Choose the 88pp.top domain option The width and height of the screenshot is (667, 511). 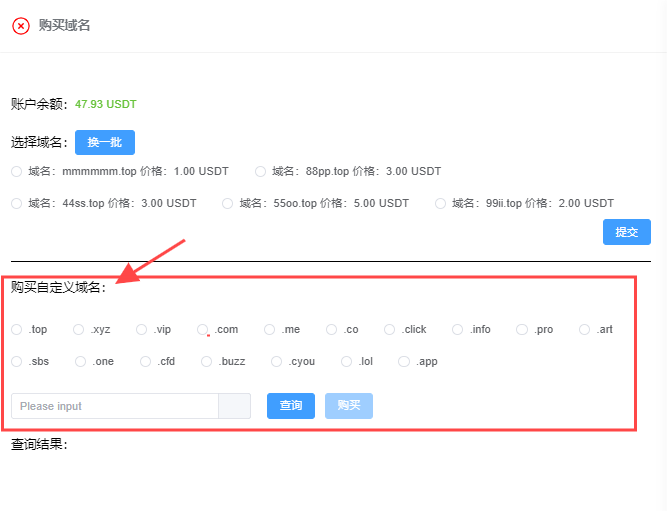261,171
